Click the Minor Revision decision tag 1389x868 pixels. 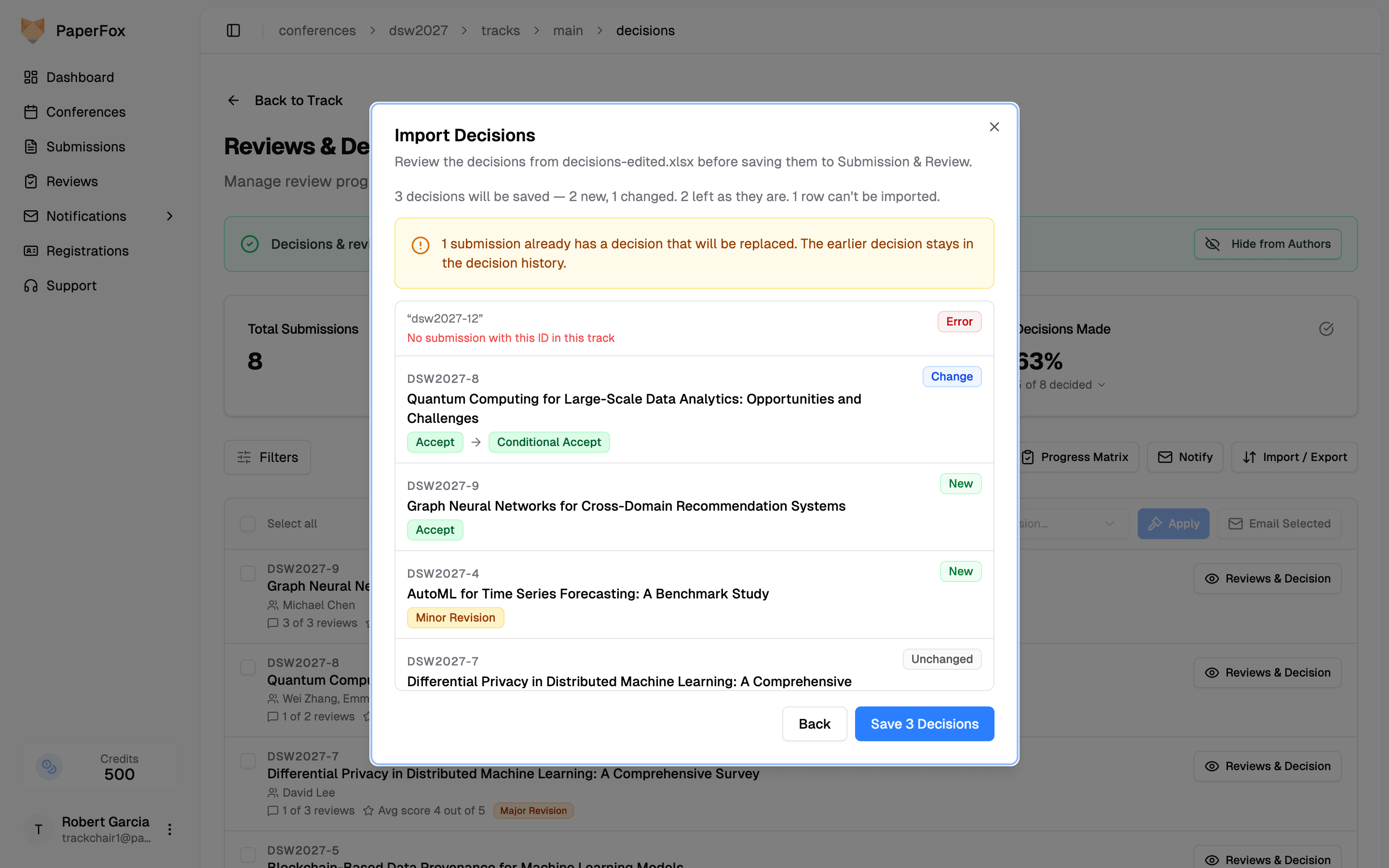455,618
